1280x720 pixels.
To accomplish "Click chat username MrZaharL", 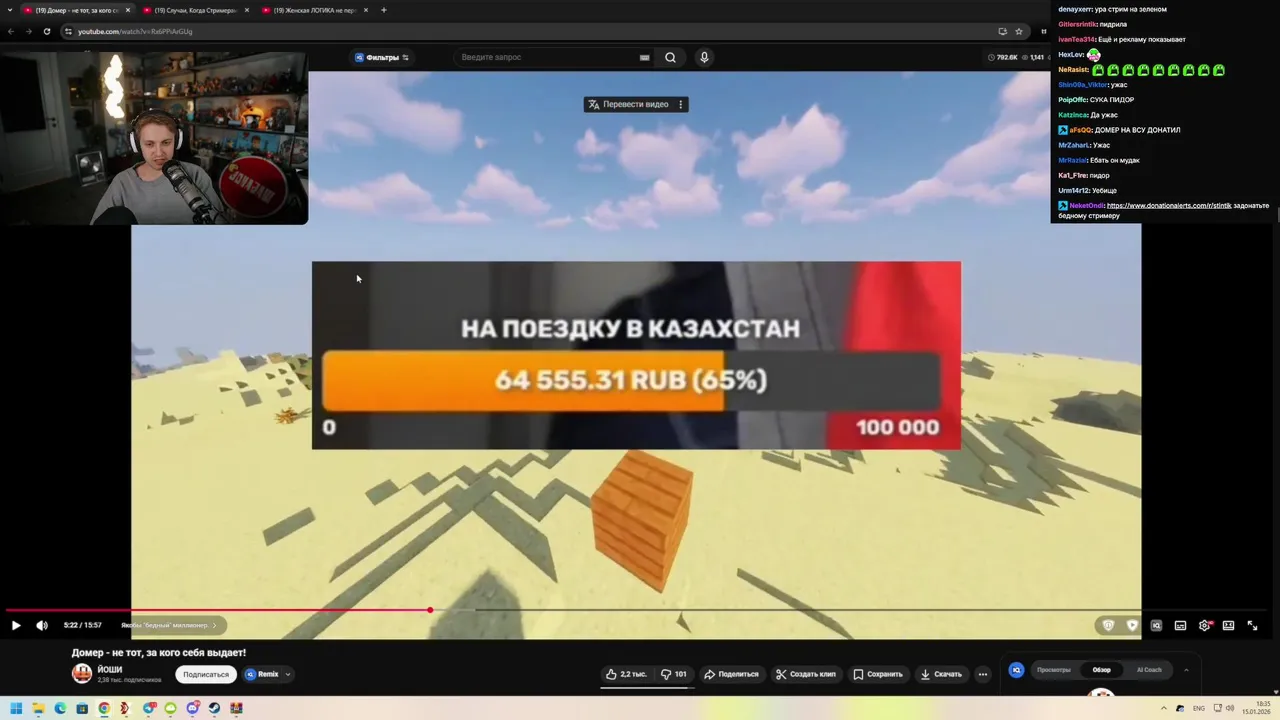I will pyautogui.click(x=1074, y=145).
